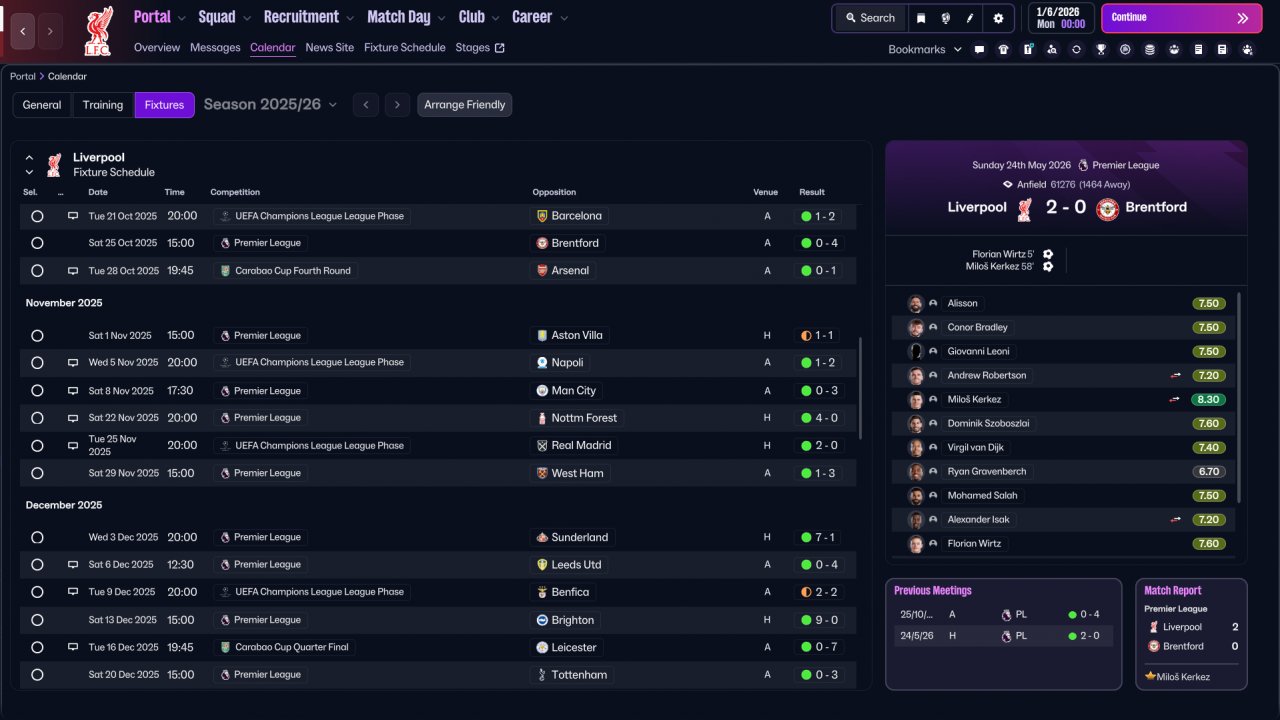
Task: Select the radio button for the Barcelona fixture
Action: (37, 216)
